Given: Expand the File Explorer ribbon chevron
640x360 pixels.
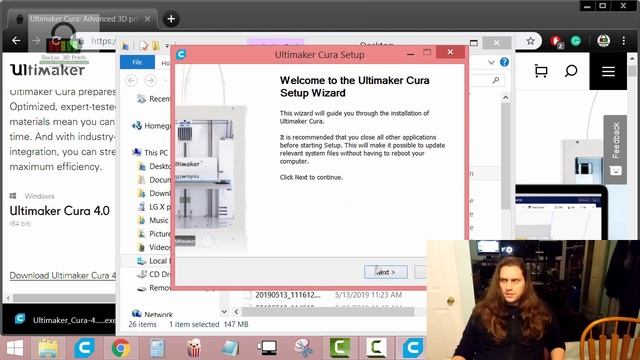Looking at the screenshot, I should 491,62.
